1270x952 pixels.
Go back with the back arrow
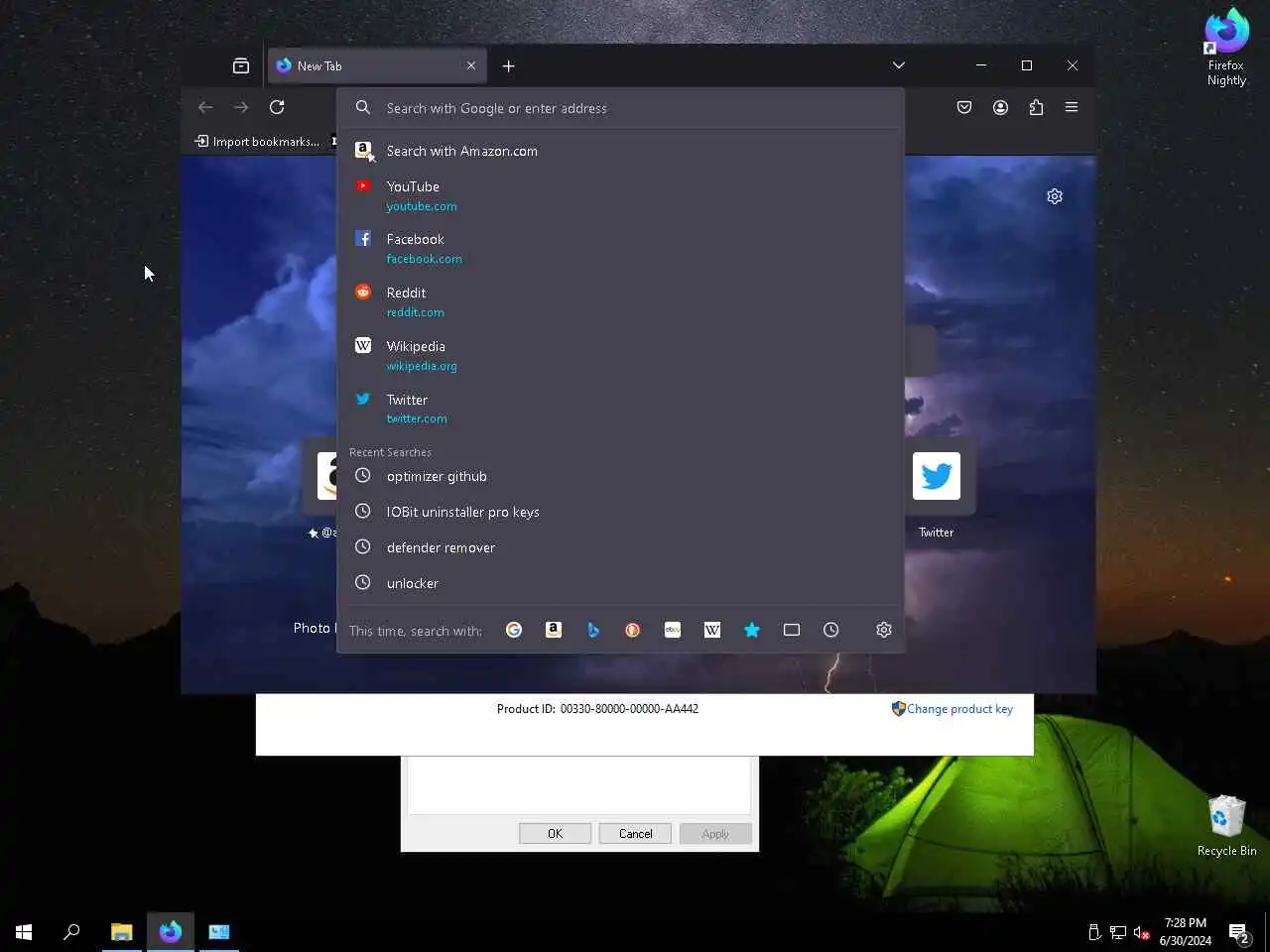click(205, 107)
